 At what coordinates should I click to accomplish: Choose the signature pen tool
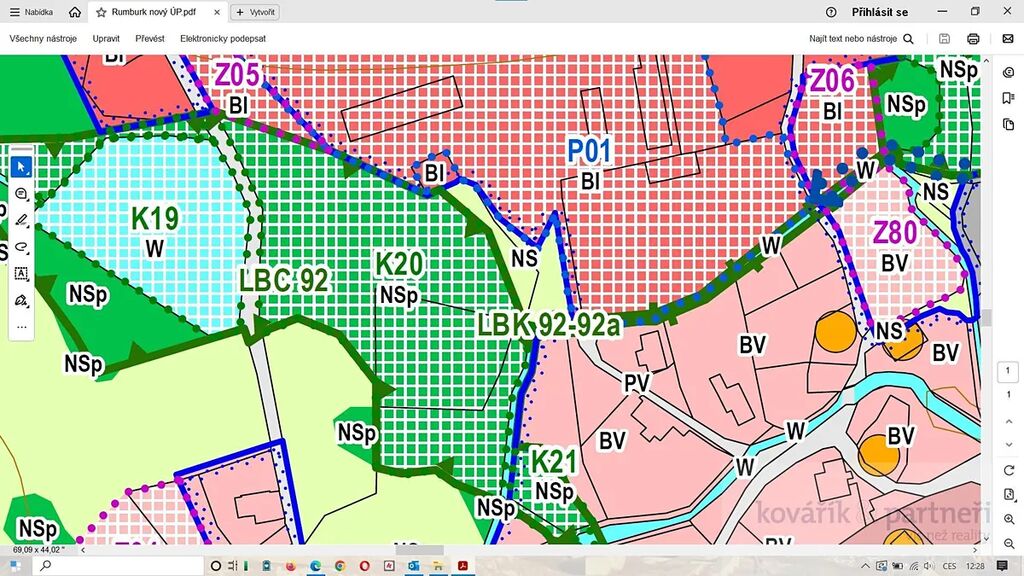(x=21, y=300)
